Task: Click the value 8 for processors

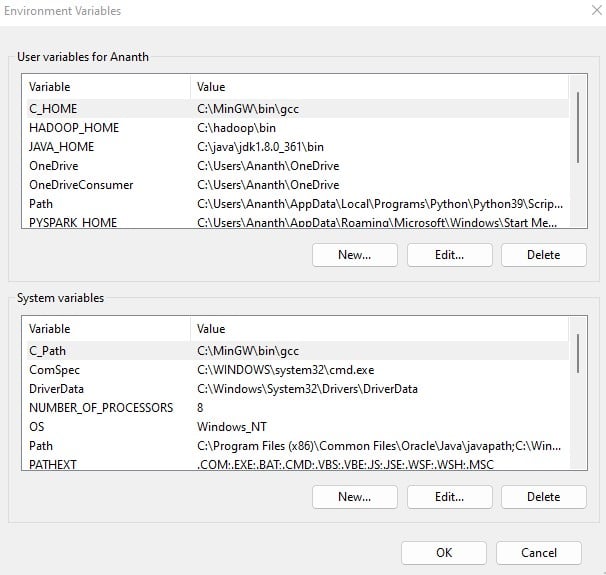Action: [200, 407]
